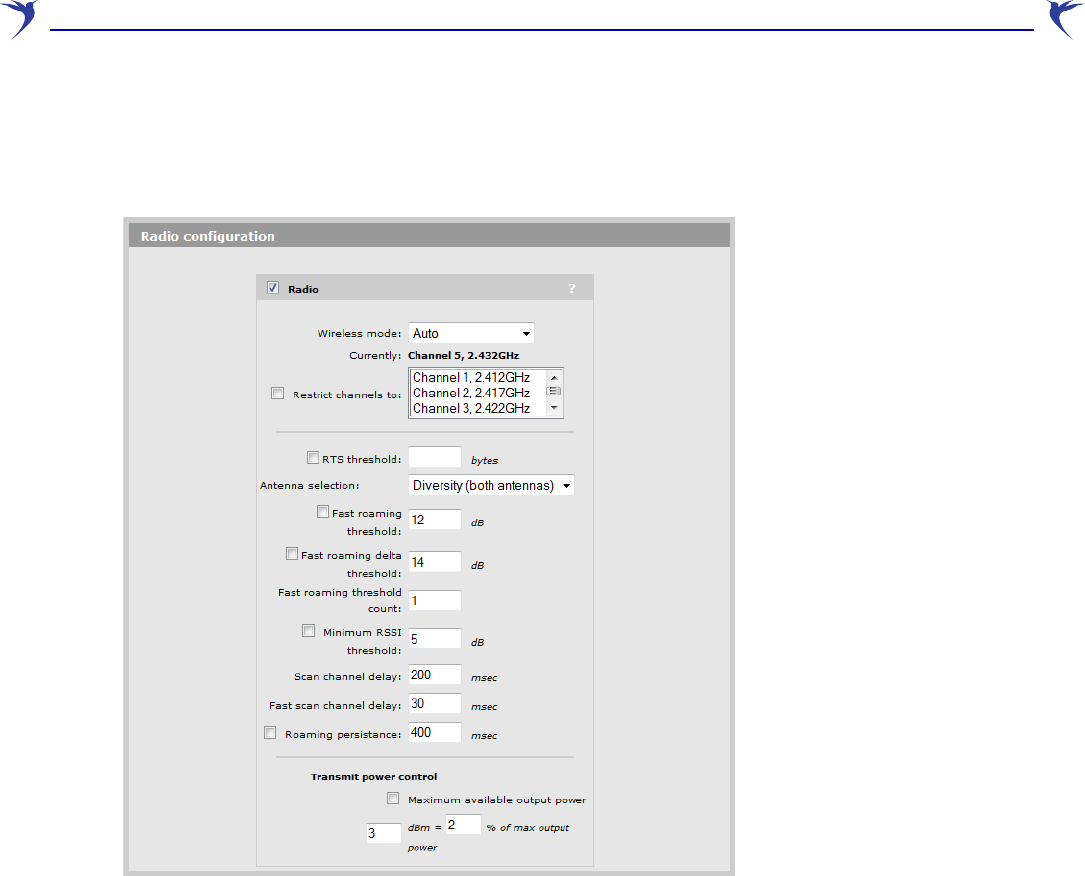Open the Wireless mode dropdown
The height and width of the screenshot is (876, 1085).
pos(471,334)
